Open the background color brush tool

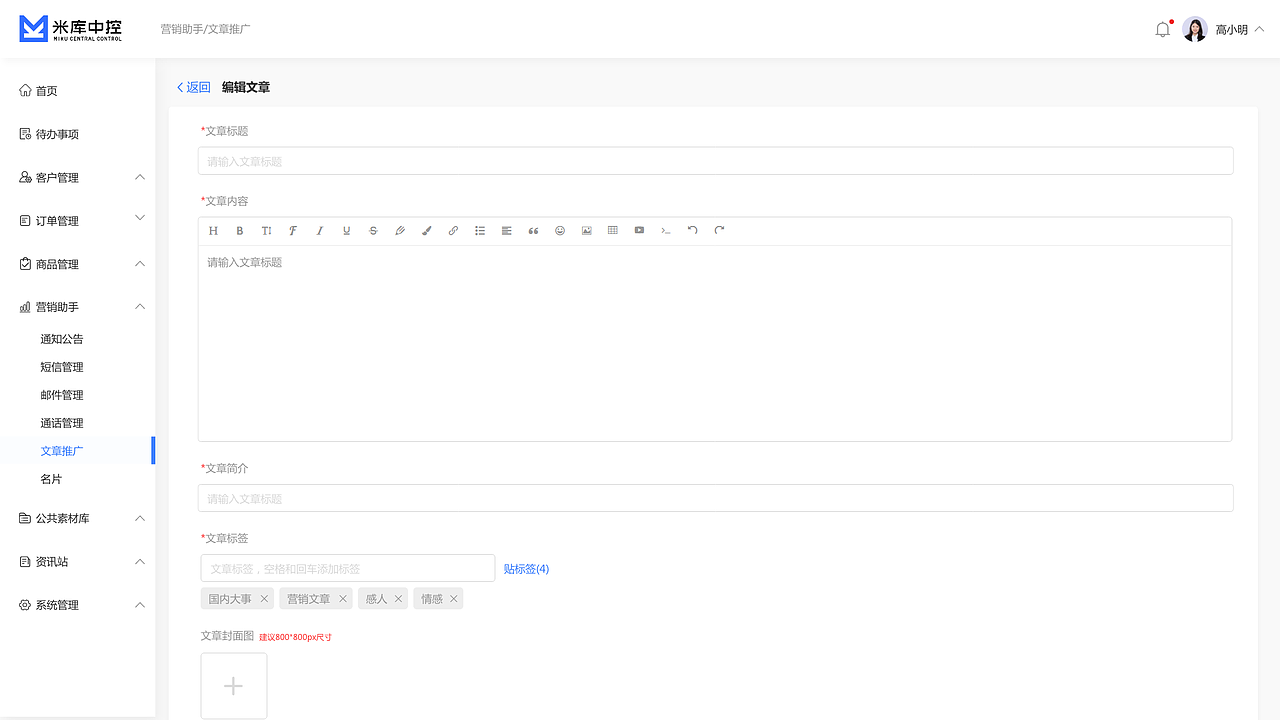[x=427, y=231]
